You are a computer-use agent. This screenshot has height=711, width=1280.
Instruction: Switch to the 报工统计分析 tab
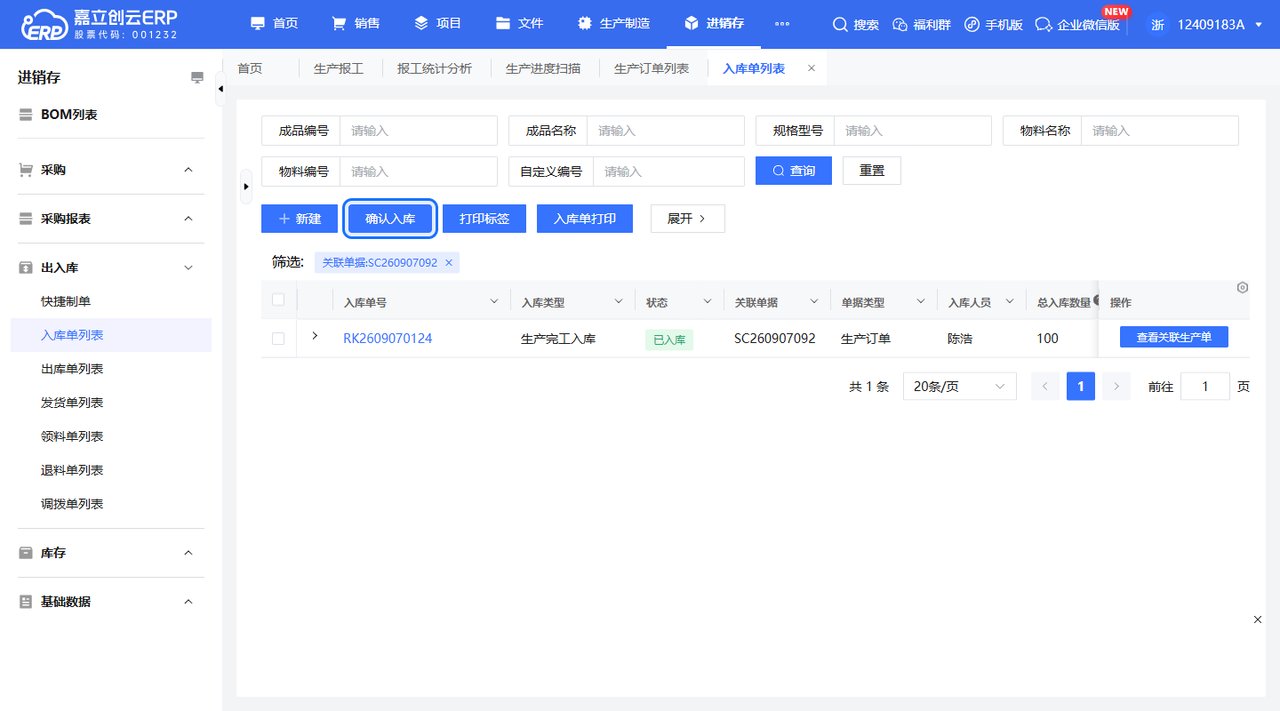click(x=434, y=68)
